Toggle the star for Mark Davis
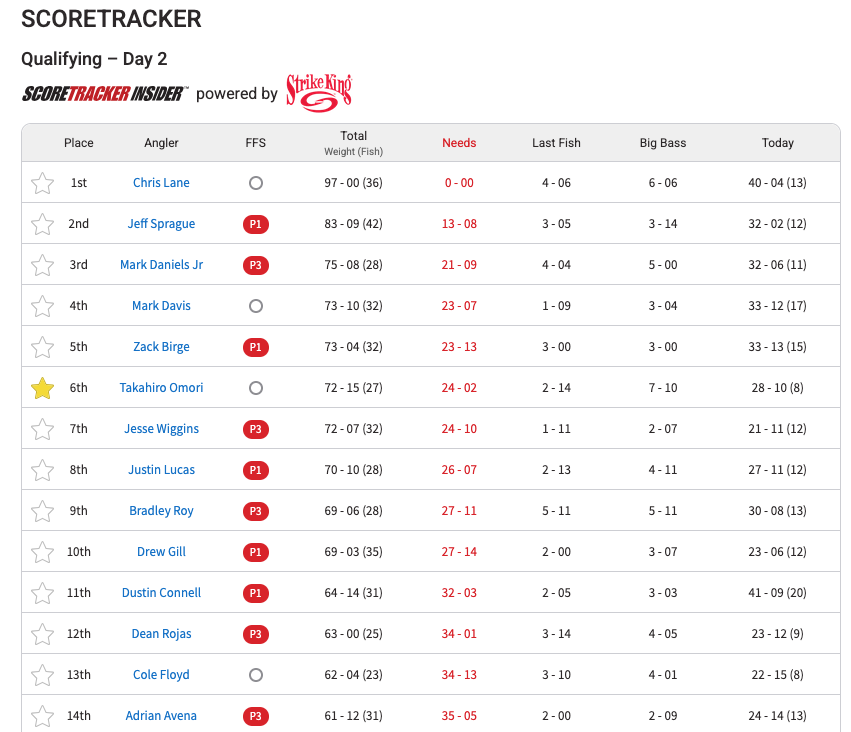 [42, 306]
